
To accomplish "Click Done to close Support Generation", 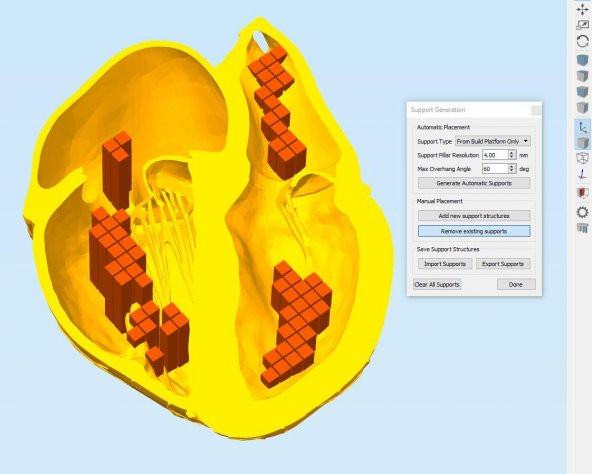I will 516,284.
